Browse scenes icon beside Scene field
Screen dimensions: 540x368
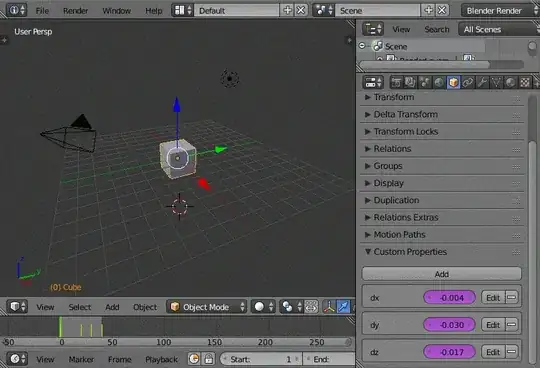(324, 10)
